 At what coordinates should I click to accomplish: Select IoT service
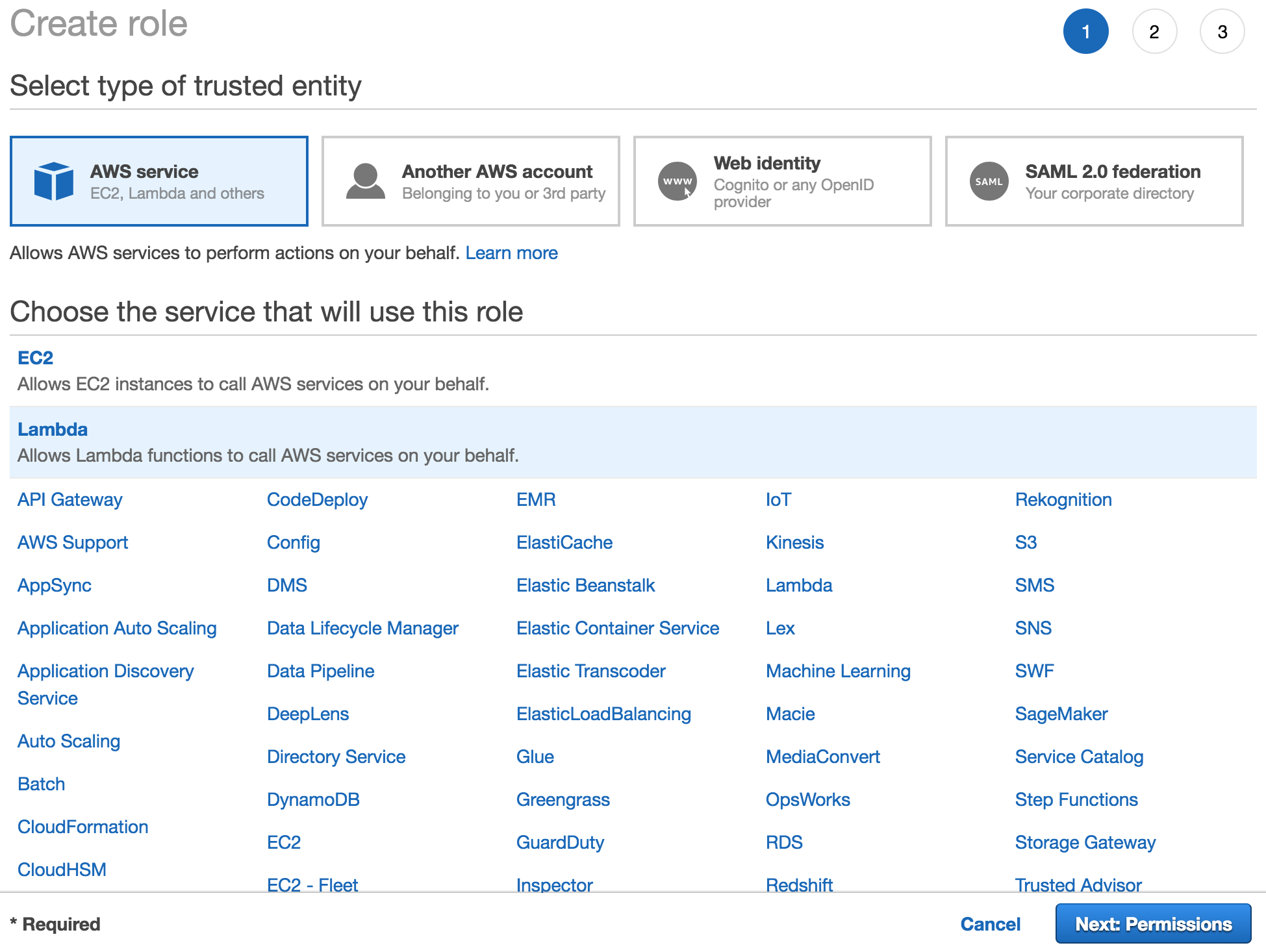778,499
